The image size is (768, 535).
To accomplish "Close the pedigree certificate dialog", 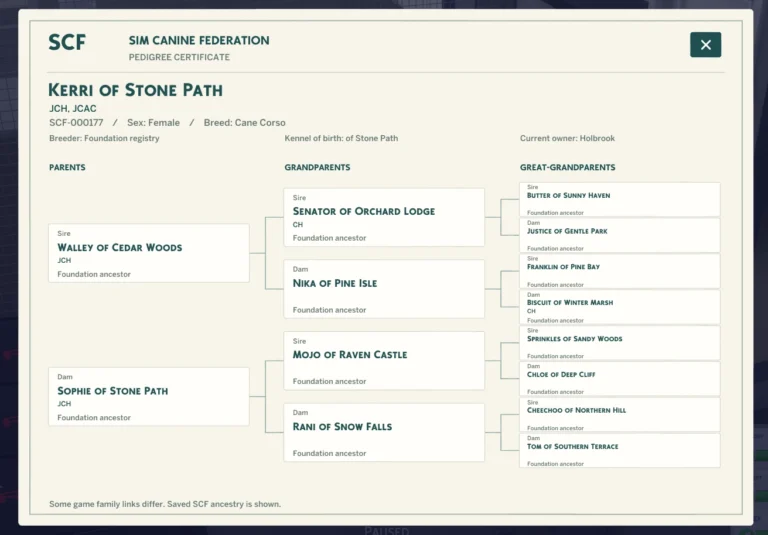I will click(705, 45).
